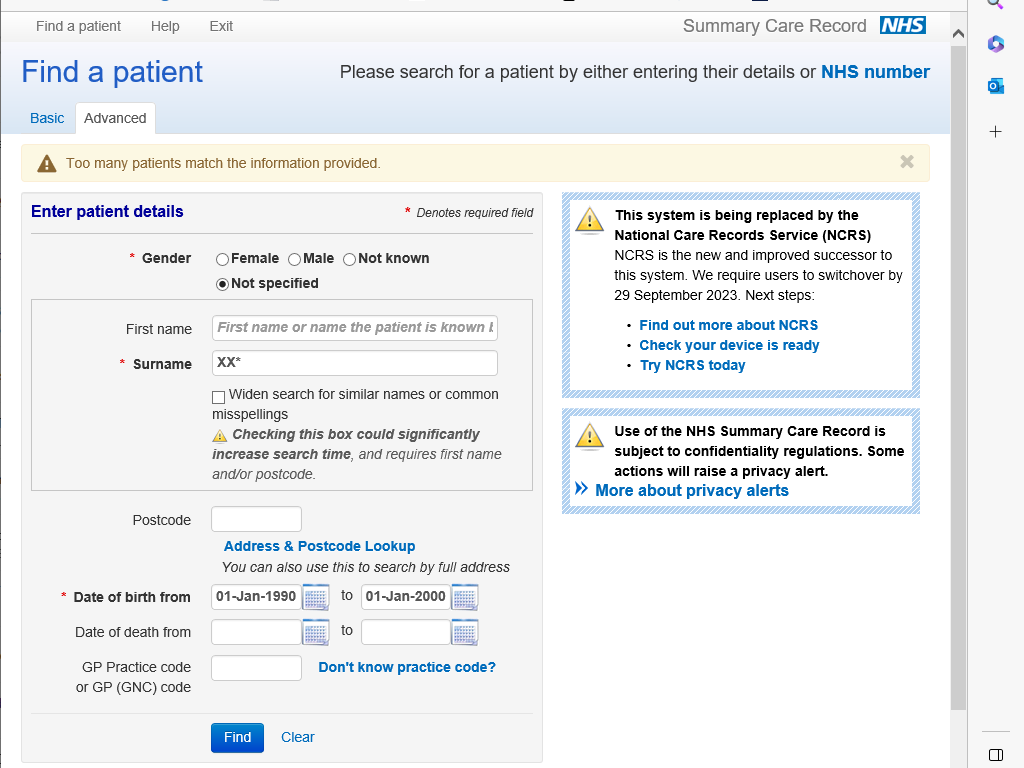1024x768 pixels.
Task: Open Outlook in the browser sidebar
Action: coord(995,86)
